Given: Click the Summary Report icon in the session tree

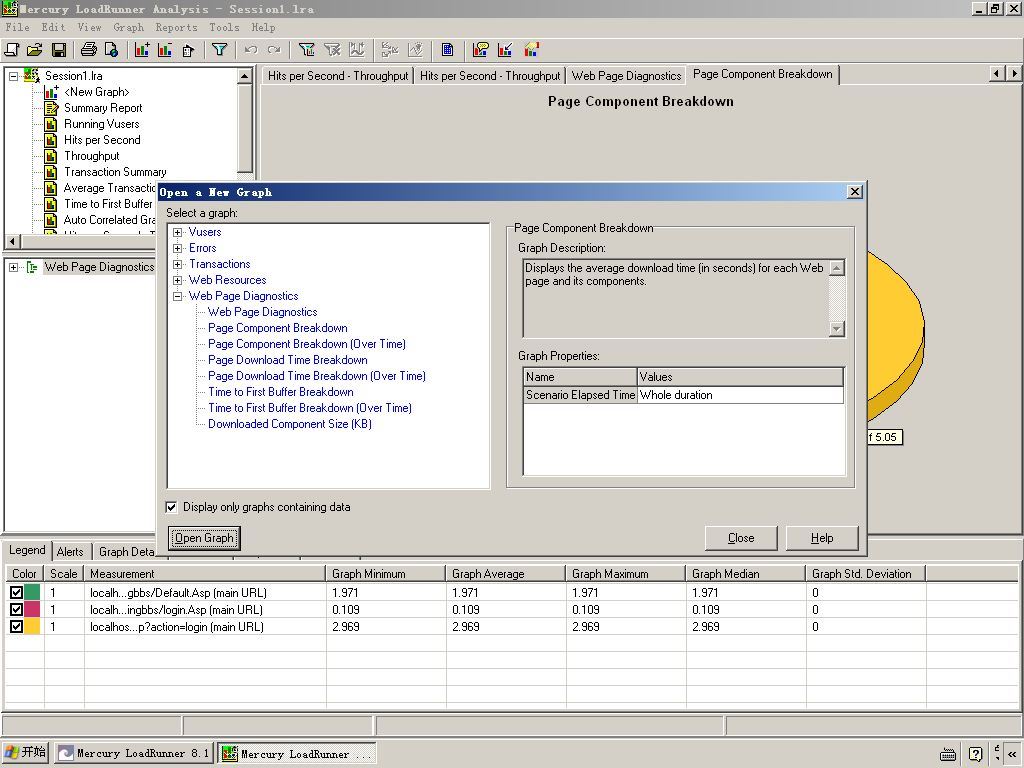Looking at the screenshot, I should 51,108.
